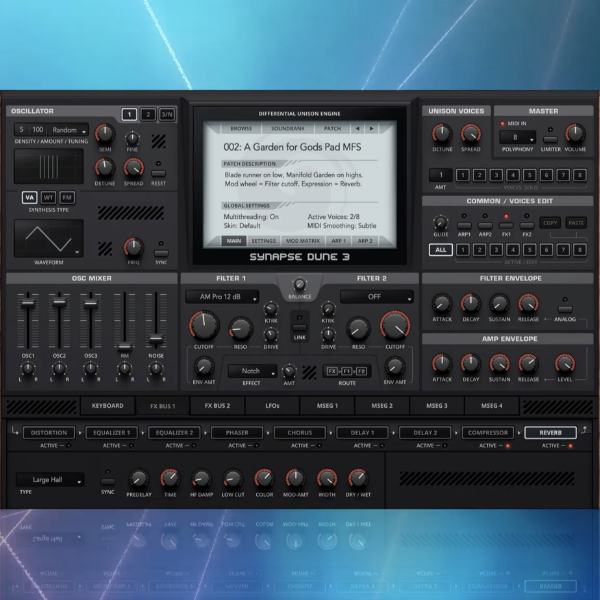This screenshot has height=600, width=600.
Task: Toggle Compressor Active indicator
Action: click(x=508, y=446)
